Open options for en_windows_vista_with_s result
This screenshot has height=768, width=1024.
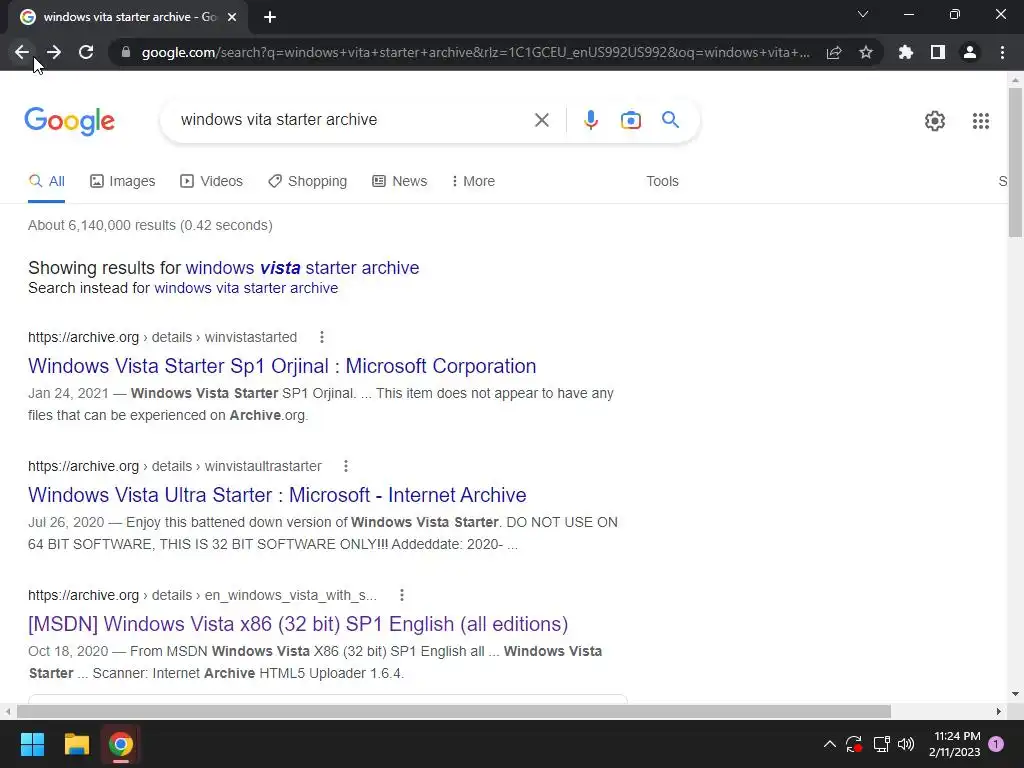click(x=402, y=595)
